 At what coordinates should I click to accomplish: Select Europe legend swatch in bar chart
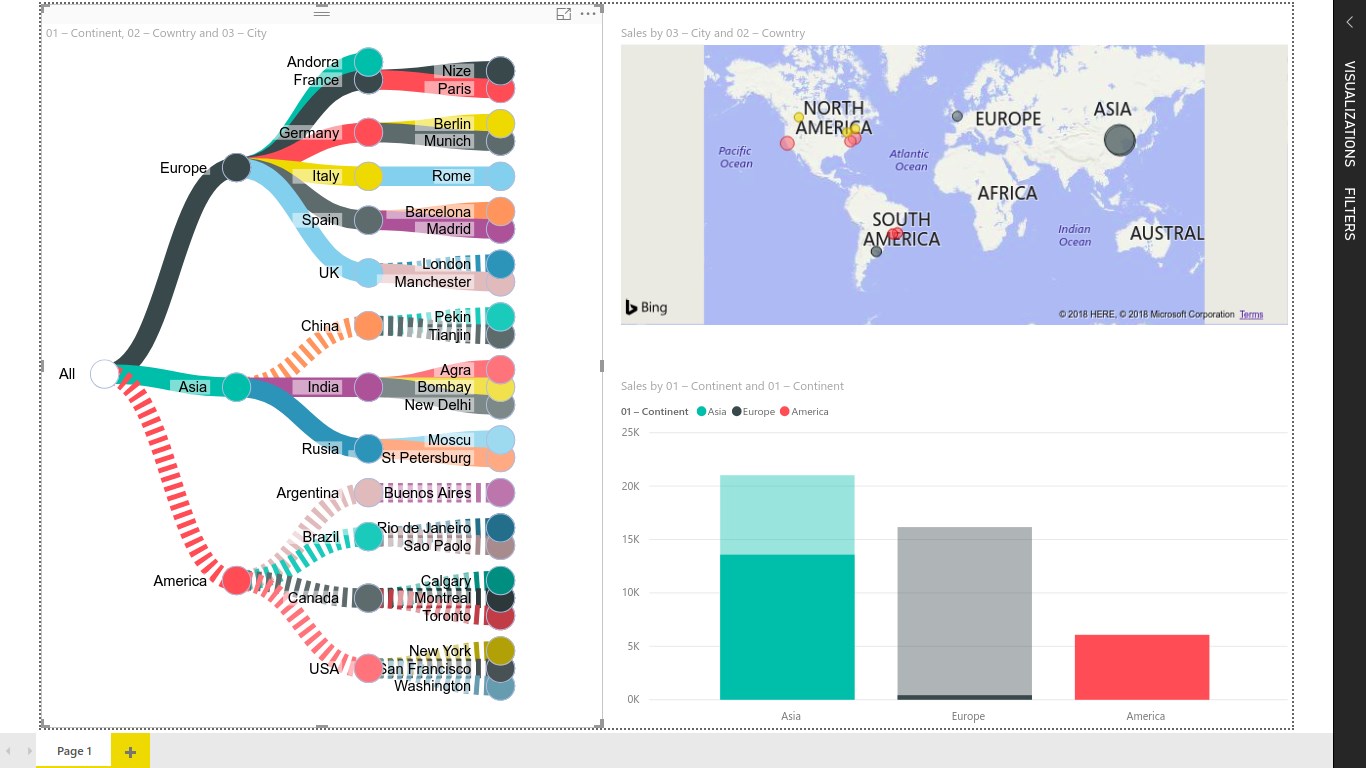pyautogui.click(x=737, y=412)
